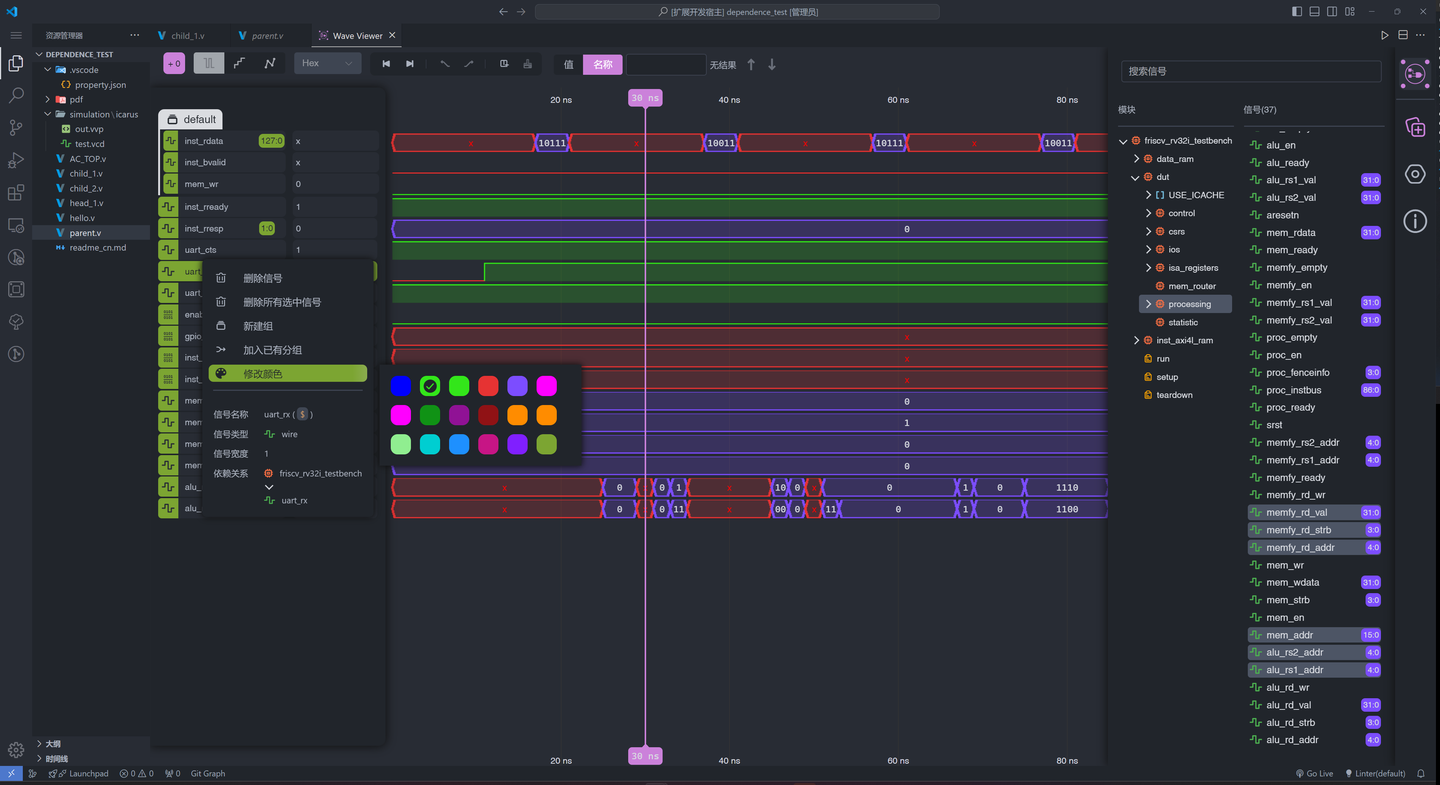Click the jump to first transition icon
The height and width of the screenshot is (785, 1440).
pos(386,63)
